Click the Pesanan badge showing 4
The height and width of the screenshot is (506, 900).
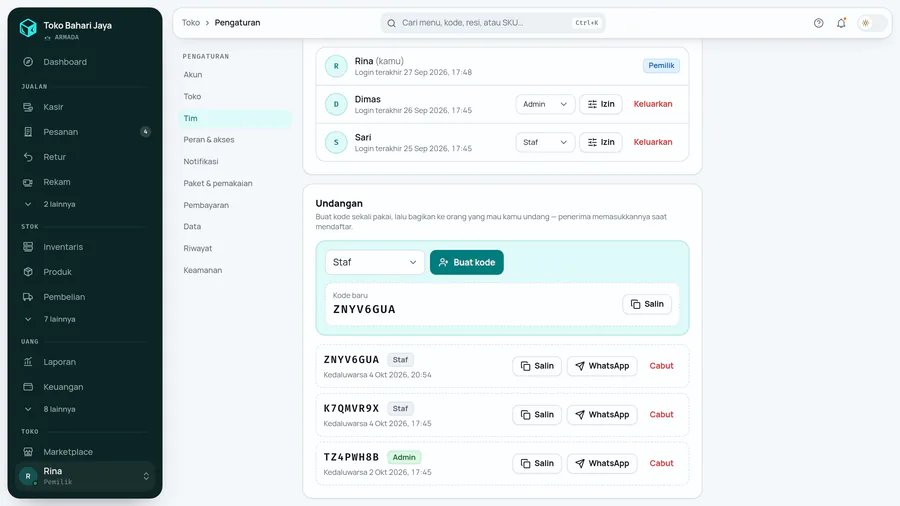(145, 132)
